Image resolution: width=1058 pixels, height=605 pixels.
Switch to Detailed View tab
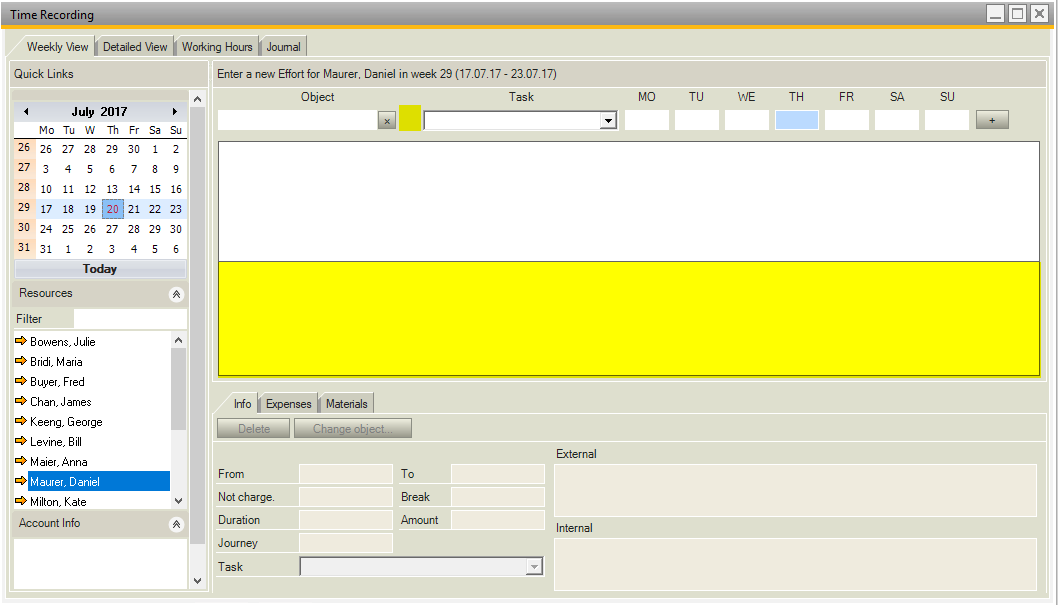pos(135,47)
